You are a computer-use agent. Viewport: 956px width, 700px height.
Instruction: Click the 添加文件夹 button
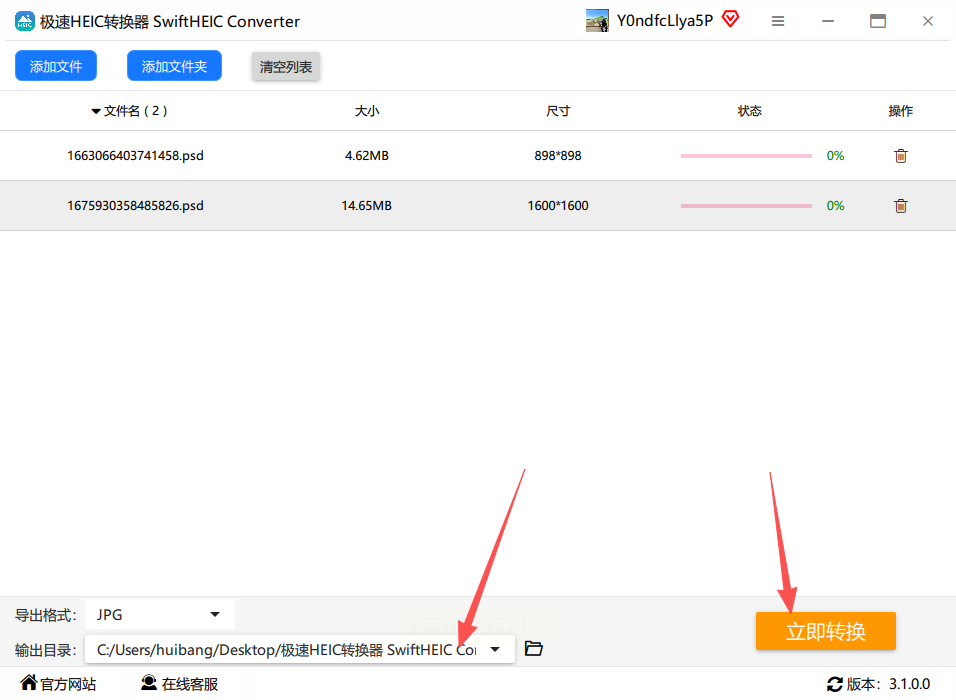[174, 66]
